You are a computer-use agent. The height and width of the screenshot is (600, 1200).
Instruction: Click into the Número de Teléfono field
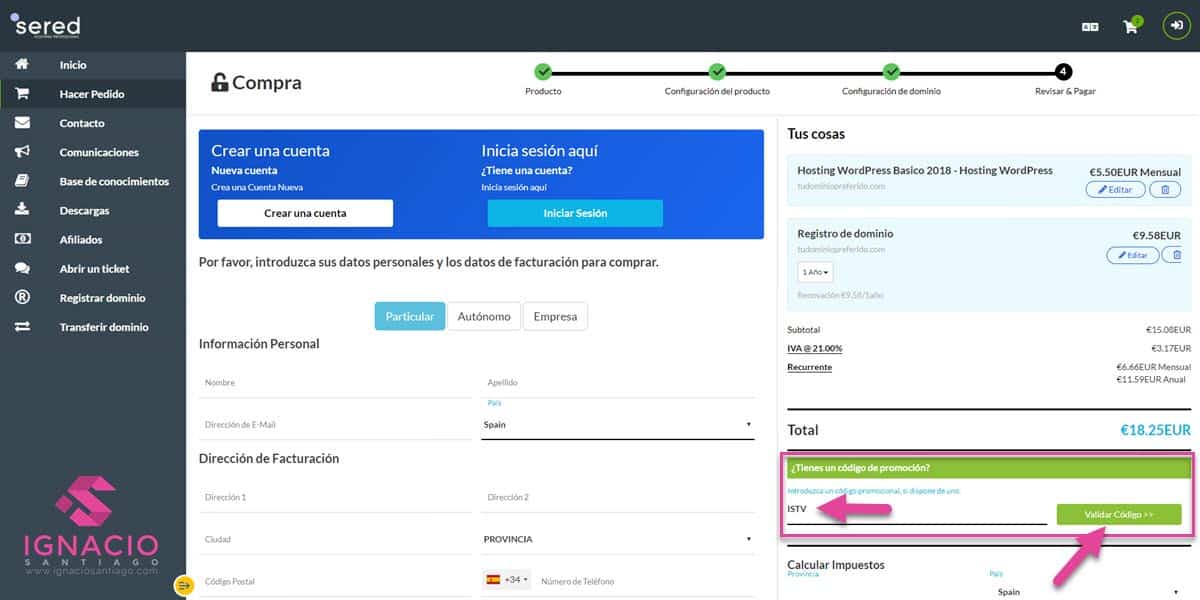(x=646, y=581)
